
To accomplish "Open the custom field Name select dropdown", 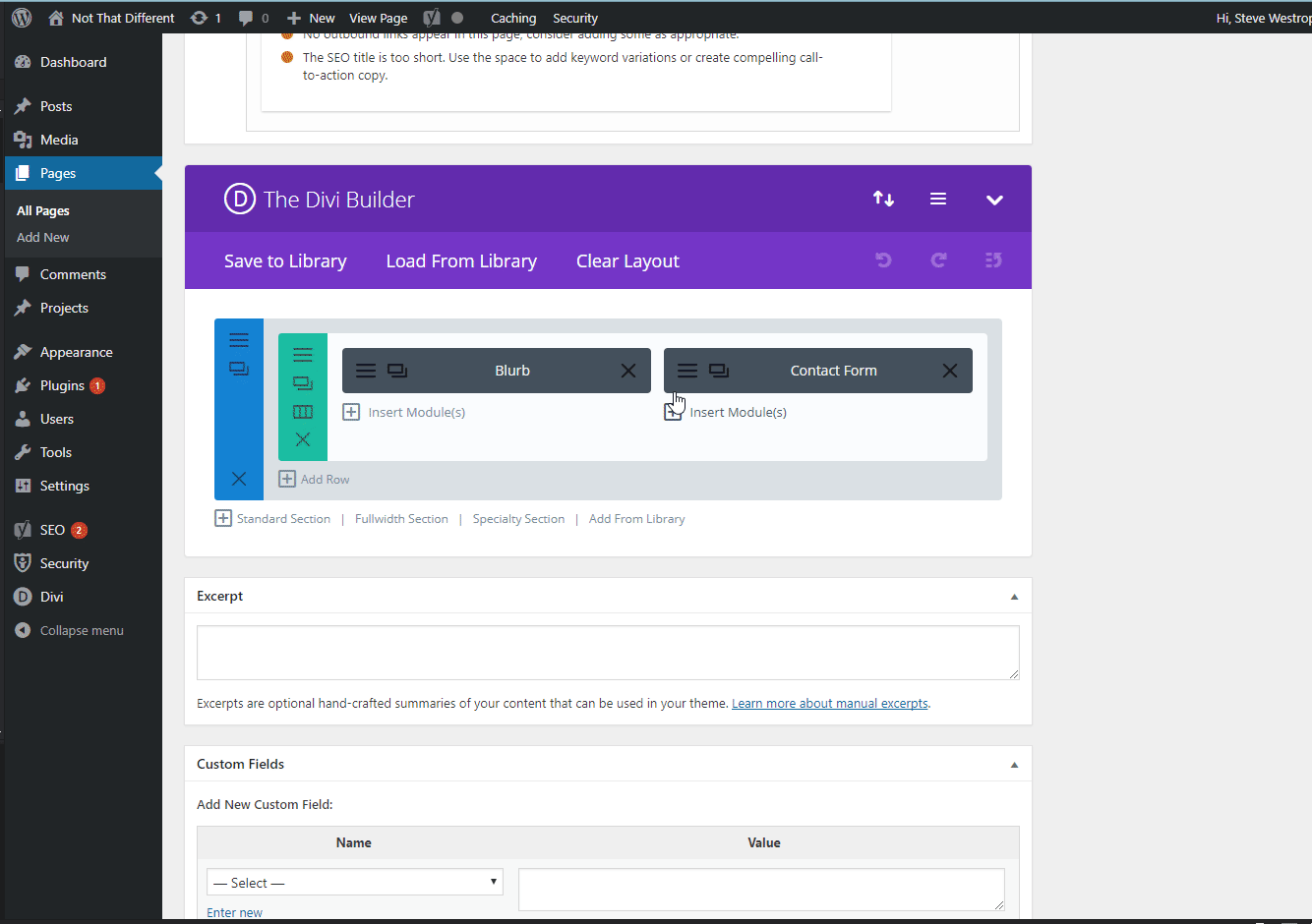I will [x=355, y=882].
